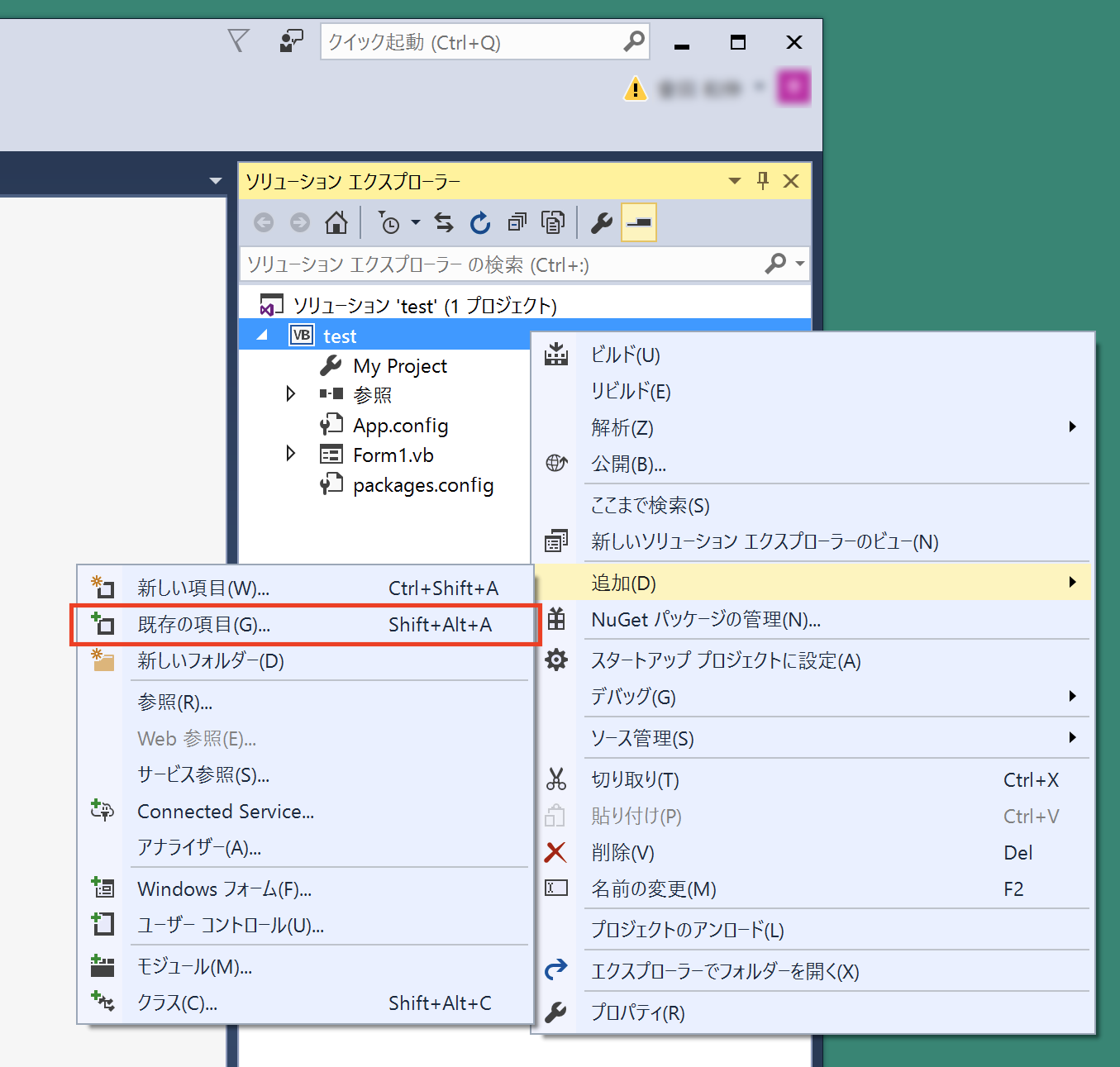This screenshot has width=1120, height=1067.
Task: Open the Solution Explorer window position dropdown
Action: pos(734,181)
